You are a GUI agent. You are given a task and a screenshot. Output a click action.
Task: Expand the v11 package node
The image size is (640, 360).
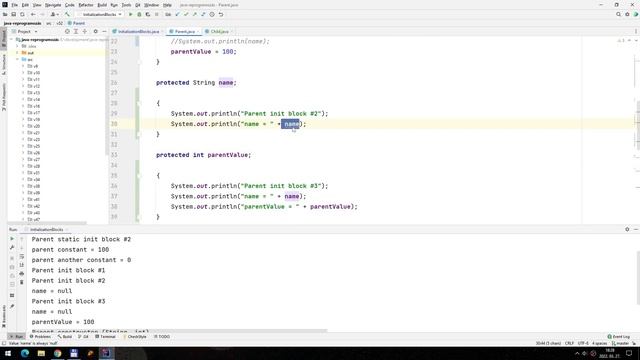coord(23,80)
